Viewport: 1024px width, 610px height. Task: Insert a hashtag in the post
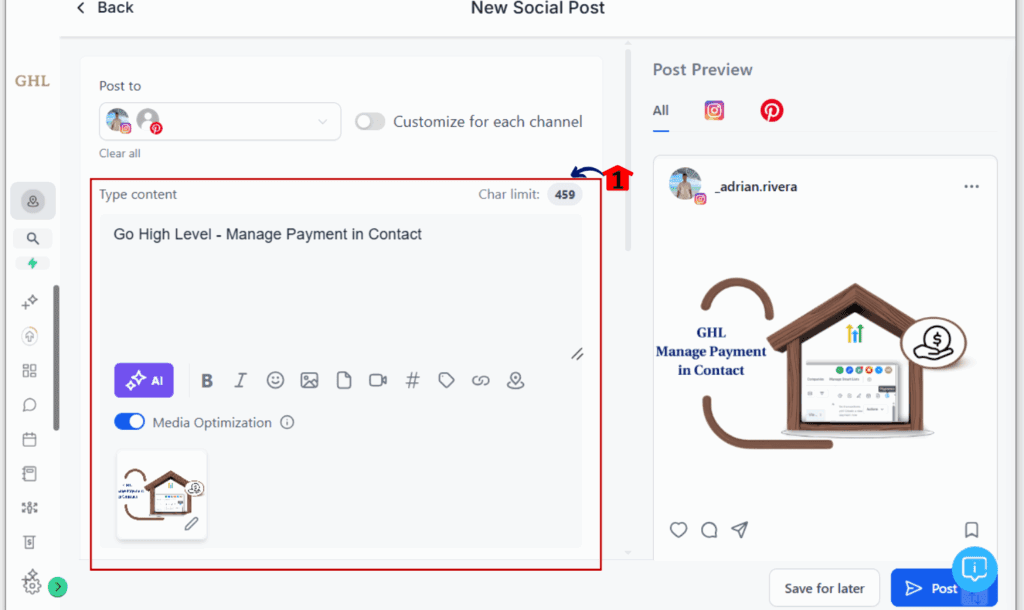(x=412, y=380)
